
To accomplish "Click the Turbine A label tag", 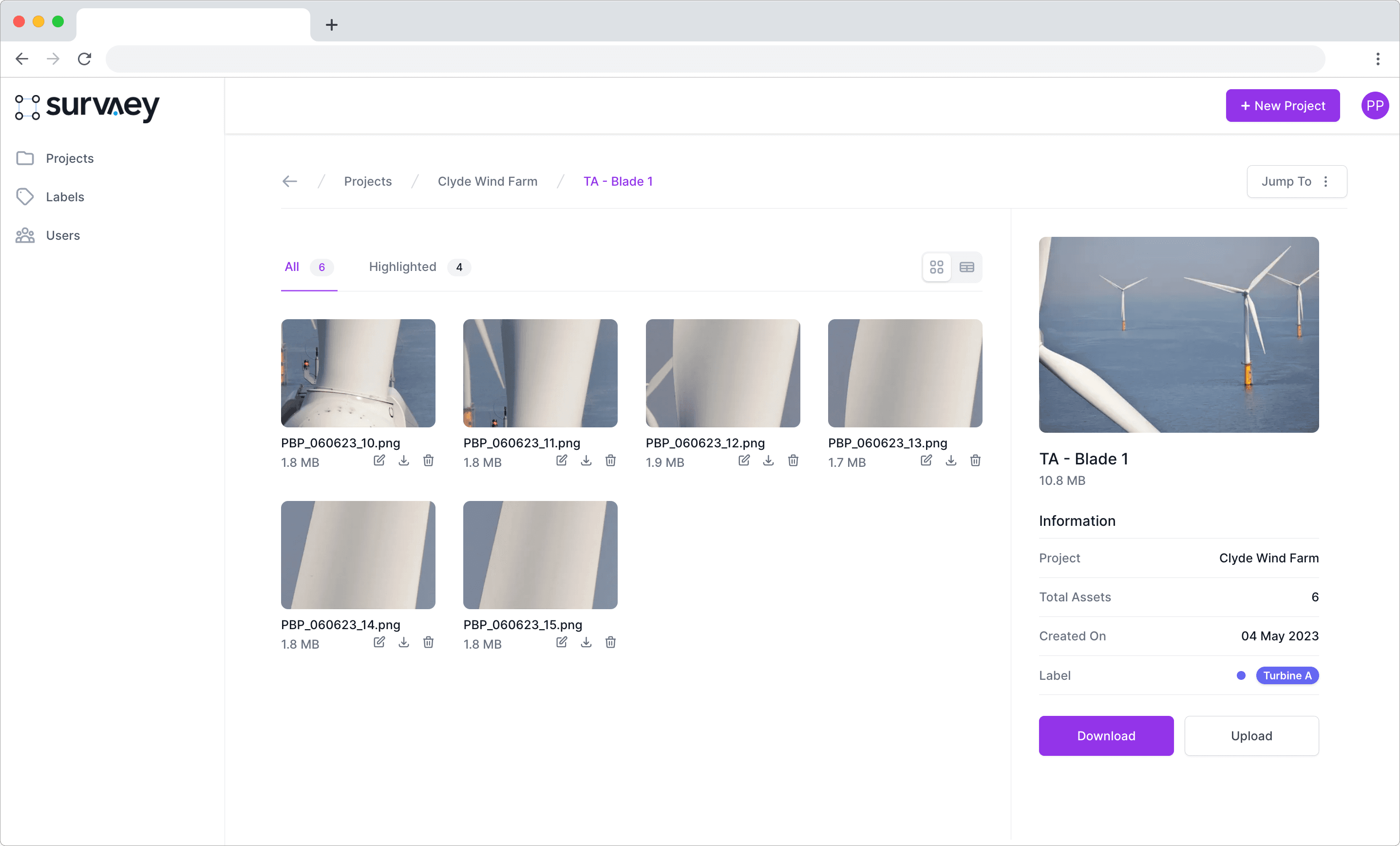I will click(x=1287, y=675).
